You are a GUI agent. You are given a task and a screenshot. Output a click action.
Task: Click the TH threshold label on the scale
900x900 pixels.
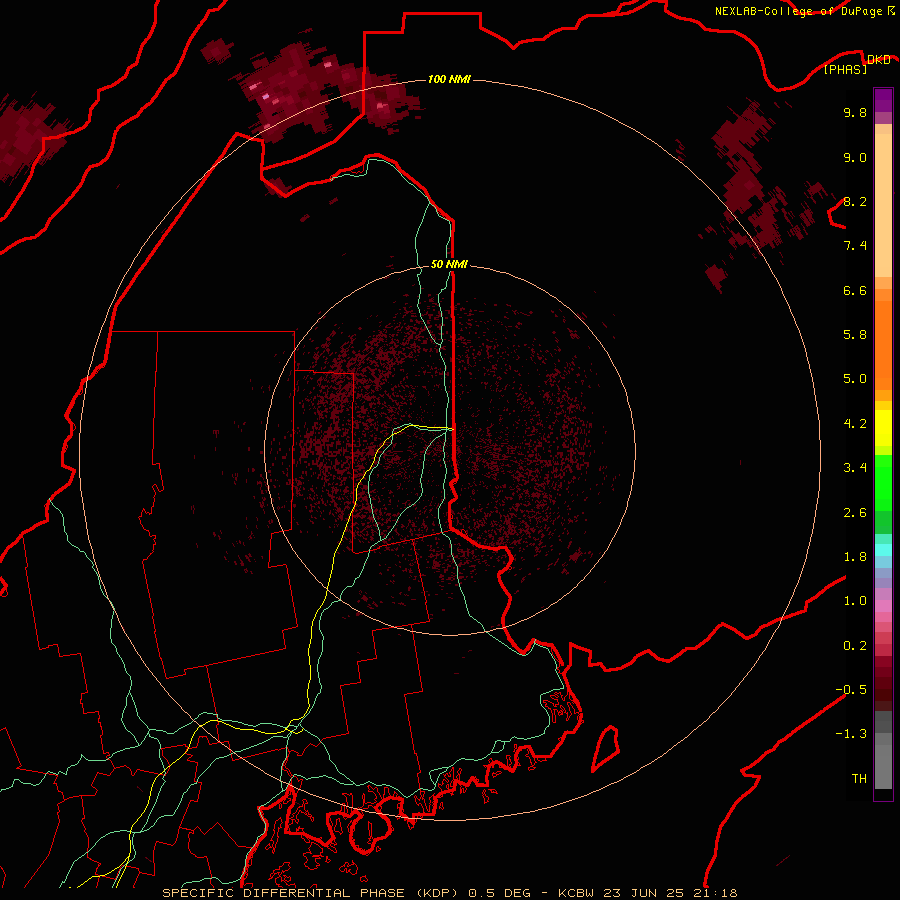click(859, 779)
